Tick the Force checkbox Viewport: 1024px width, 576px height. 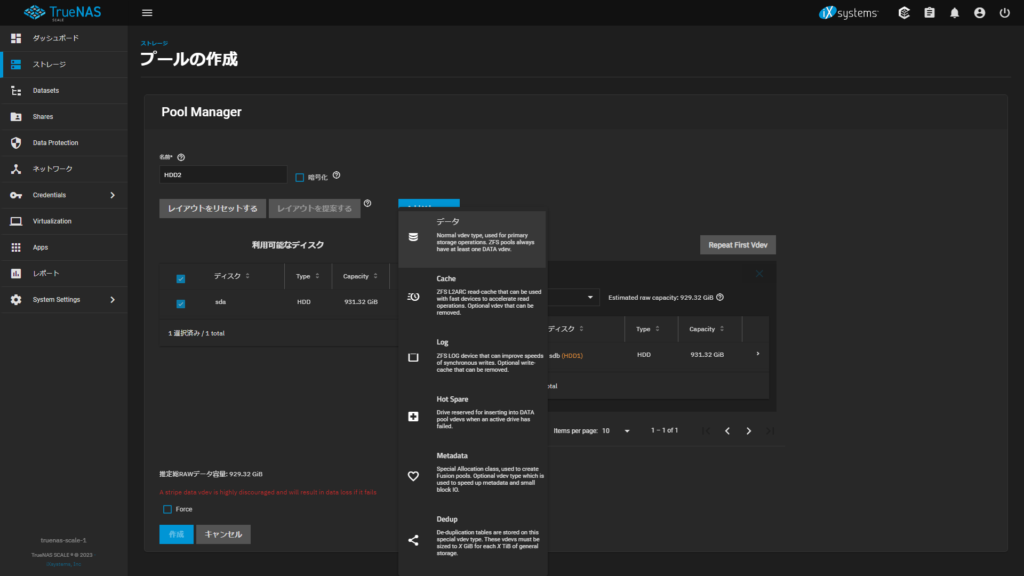pos(167,509)
